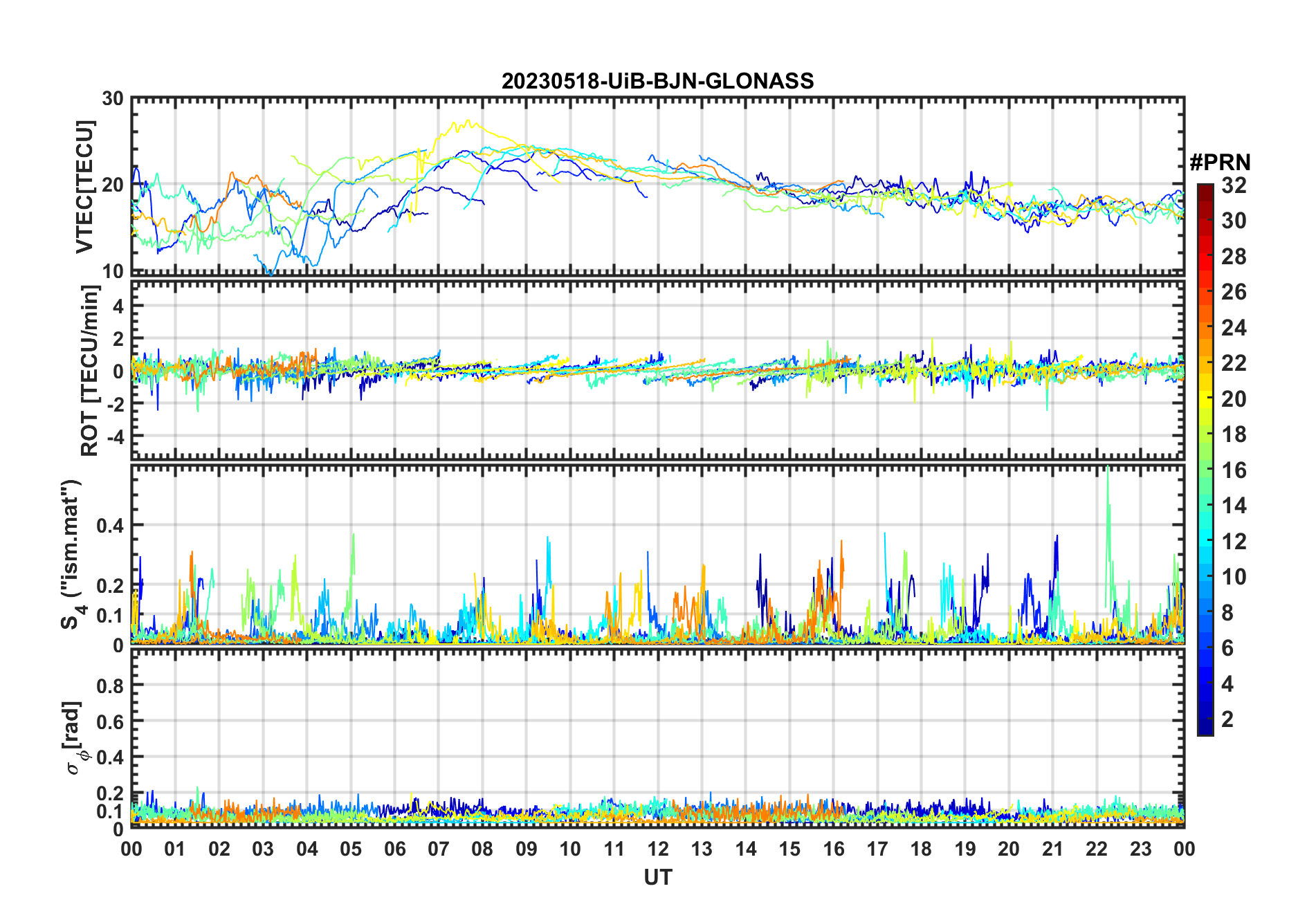Click the 0.4 tick label on the S4 axis

[110, 525]
